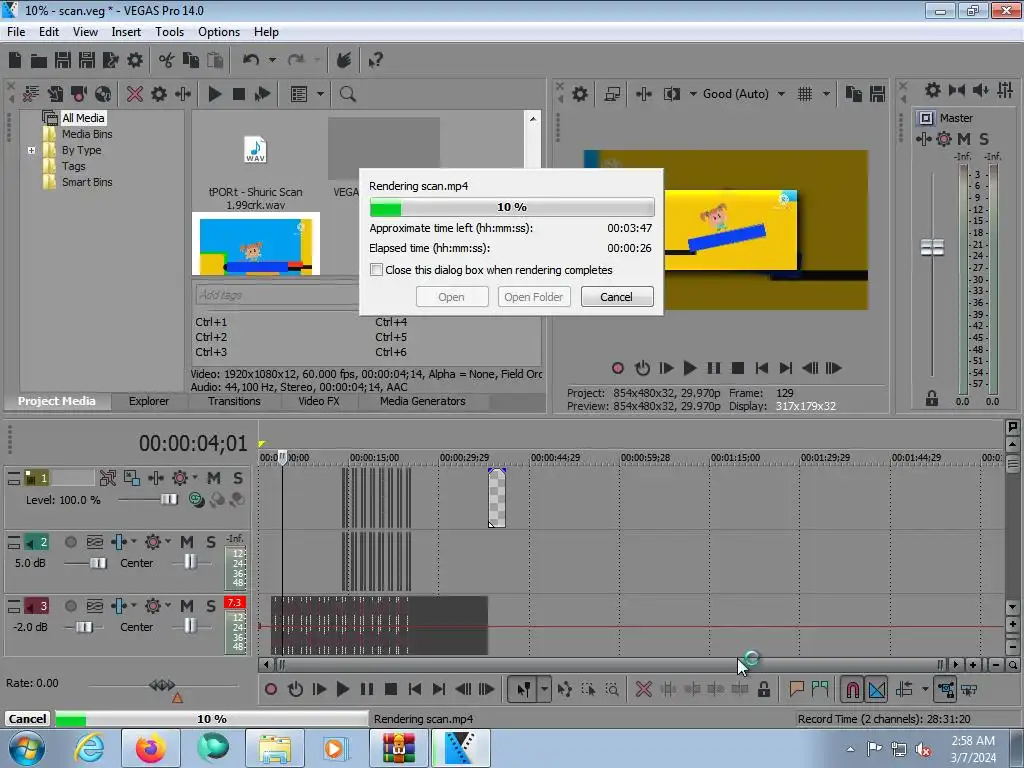This screenshot has height=768, width=1024.
Task: Open Auto Ripple dropdown arrow
Action: (x=925, y=689)
